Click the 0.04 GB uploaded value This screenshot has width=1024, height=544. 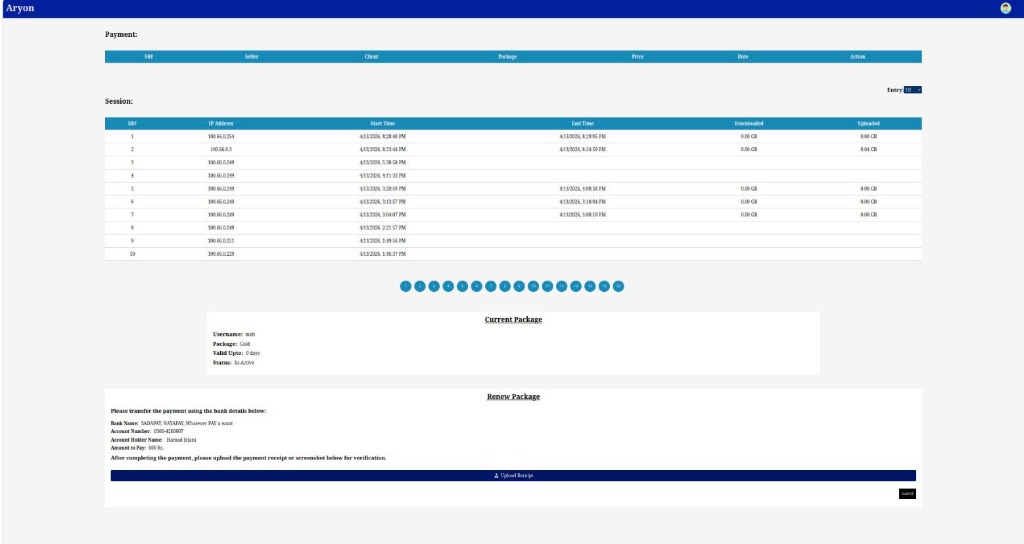[x=869, y=150]
